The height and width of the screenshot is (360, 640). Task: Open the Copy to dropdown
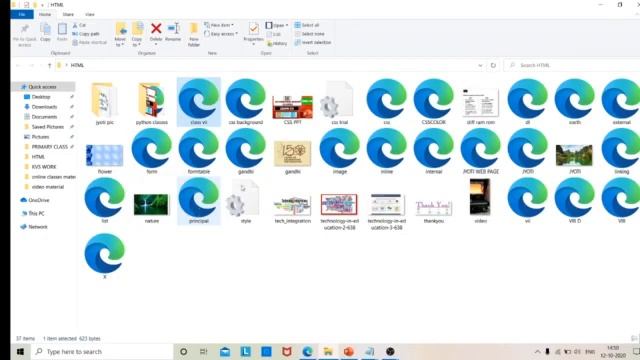pos(137,35)
